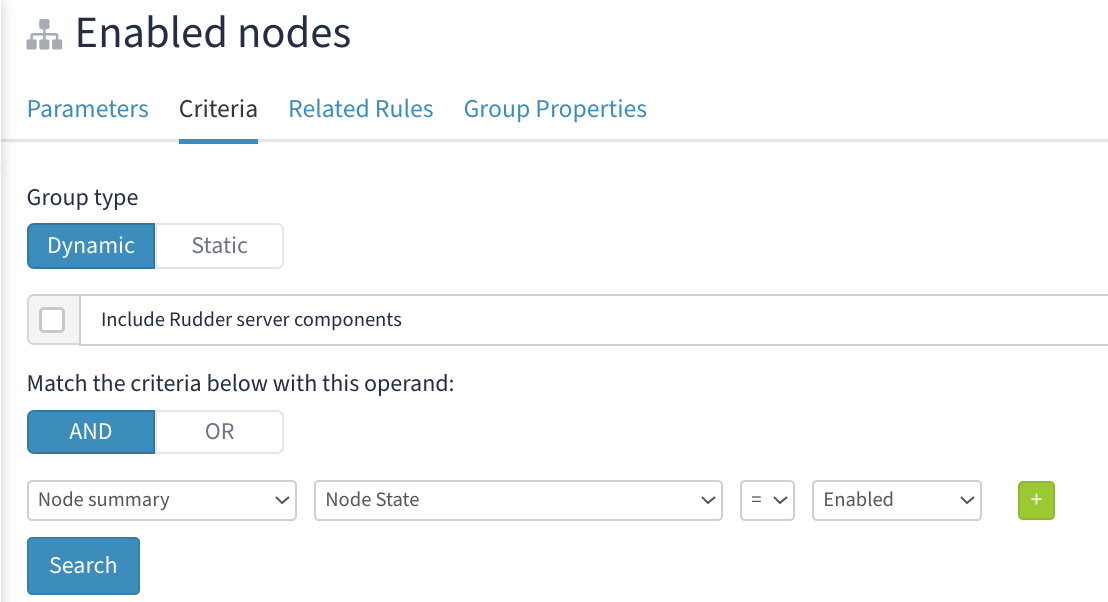Screen dimensions: 1108x602
Task: Expand the Node State attribute dropdown
Action: point(518,500)
